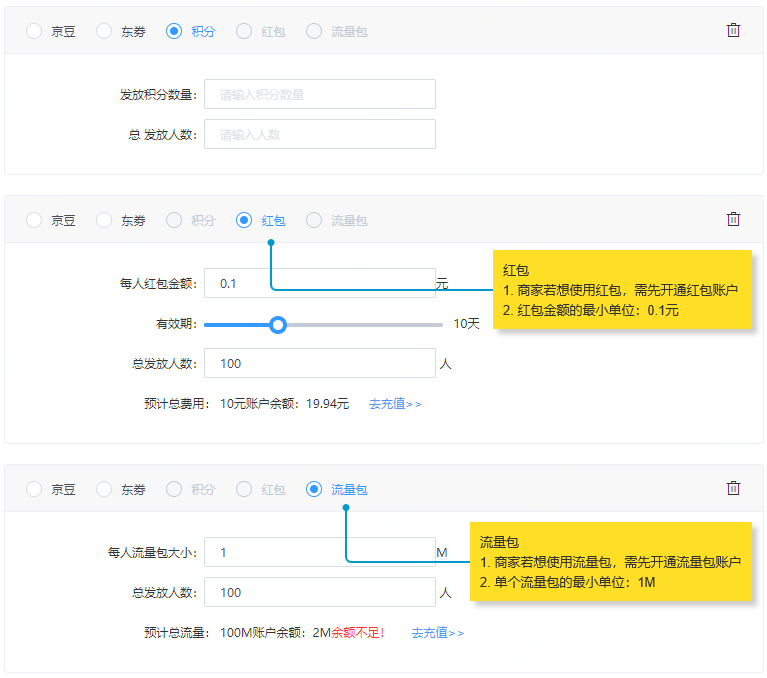This screenshot has width=767, height=678.
Task: Click the 发放积分数量 input field
Action: [319, 94]
